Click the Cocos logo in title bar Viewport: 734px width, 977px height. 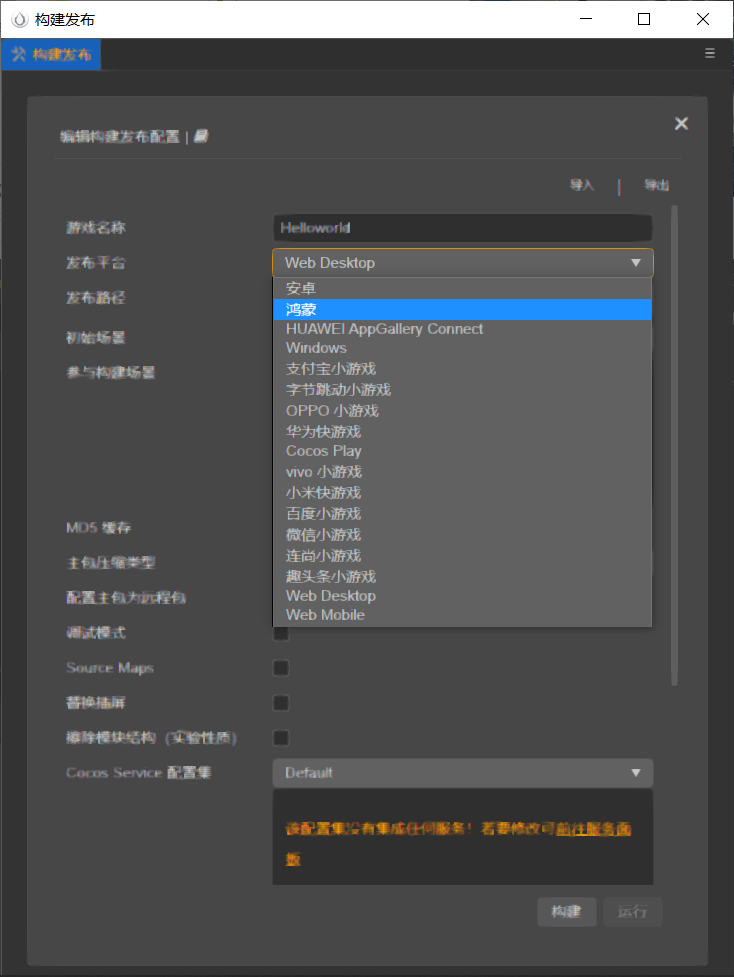click(x=20, y=19)
